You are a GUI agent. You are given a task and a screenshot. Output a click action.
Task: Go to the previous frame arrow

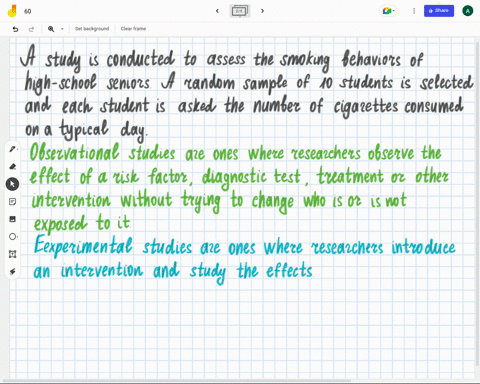pyautogui.click(x=217, y=11)
